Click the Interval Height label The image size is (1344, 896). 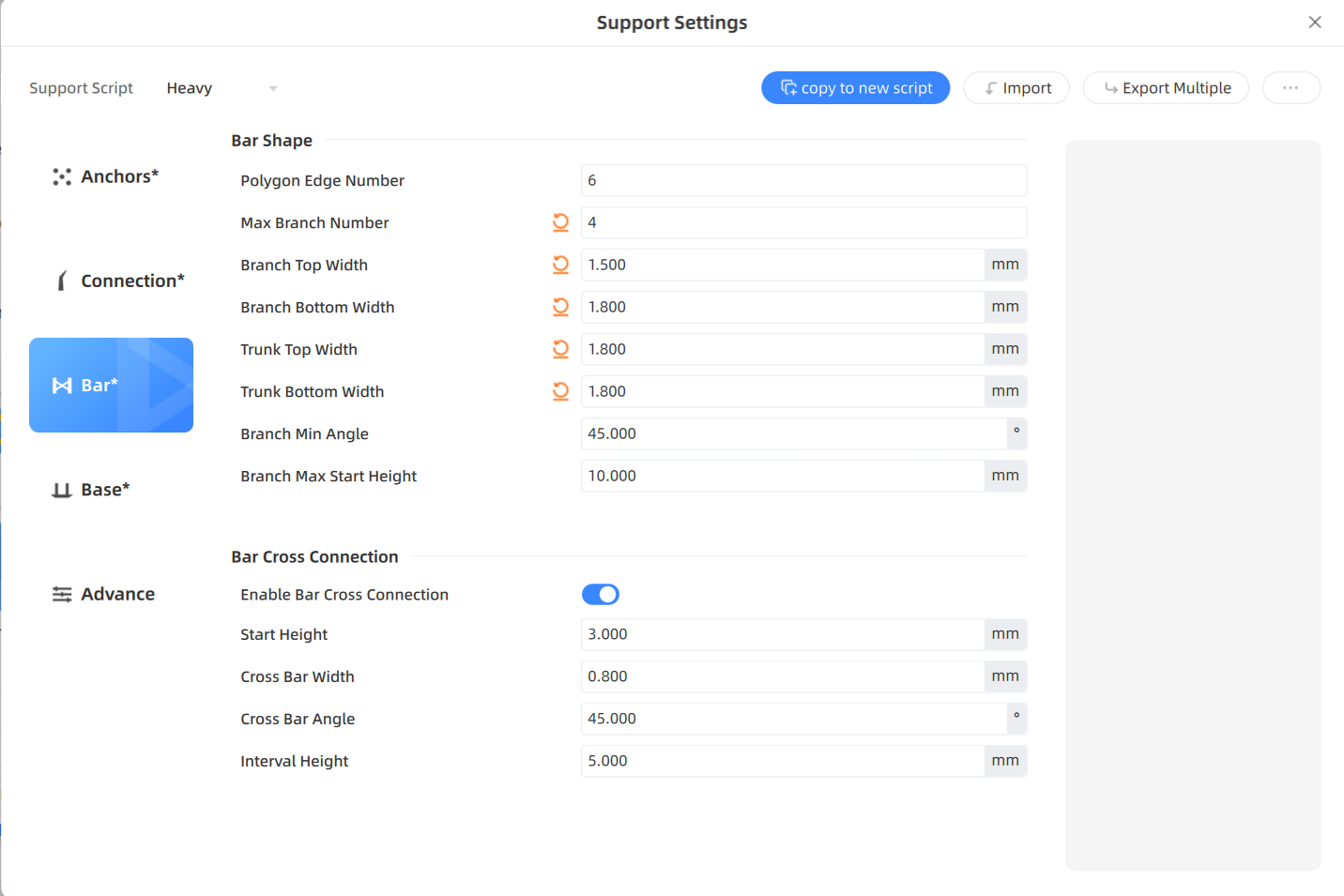pos(294,761)
